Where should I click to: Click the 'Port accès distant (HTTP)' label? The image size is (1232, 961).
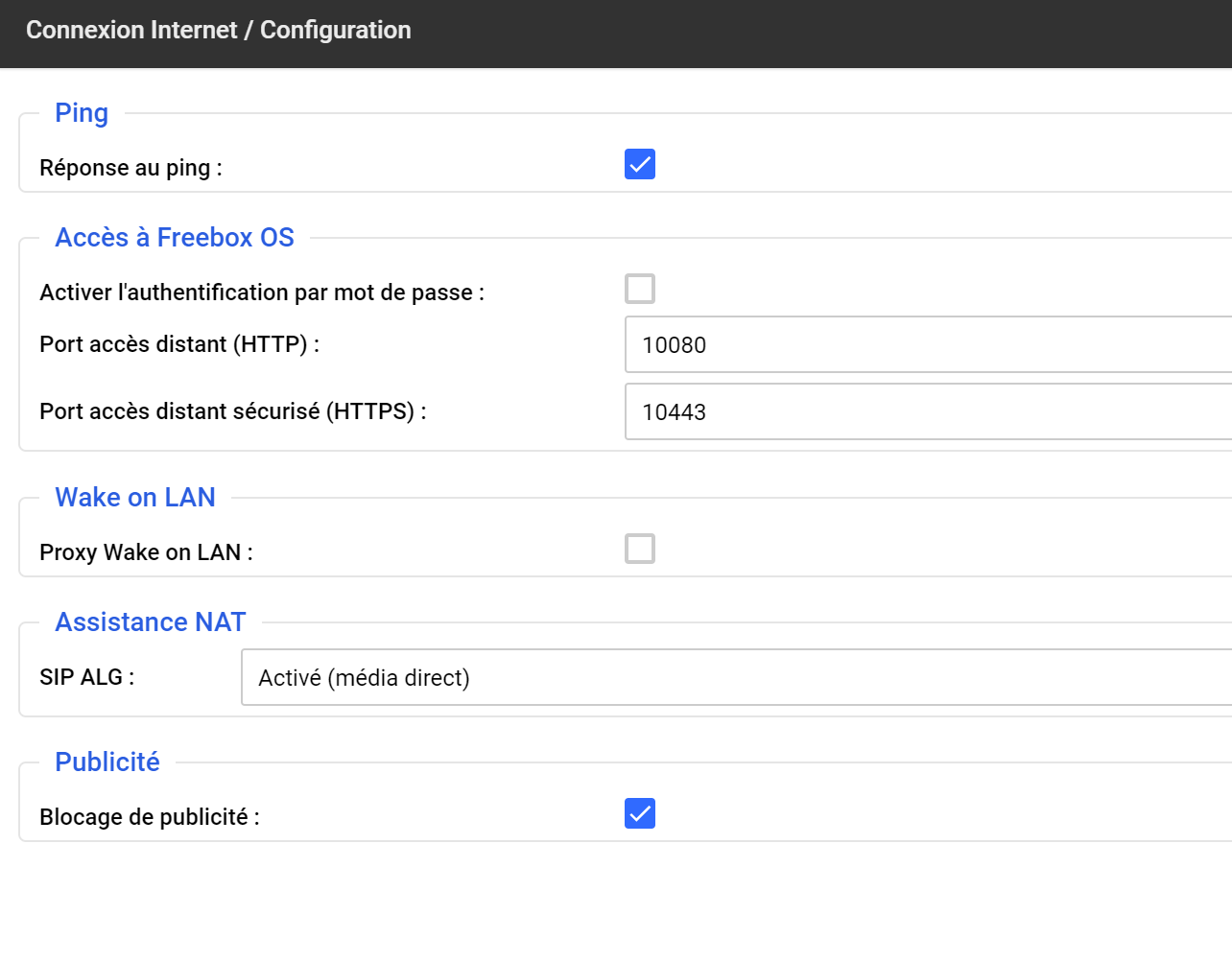click(x=179, y=344)
